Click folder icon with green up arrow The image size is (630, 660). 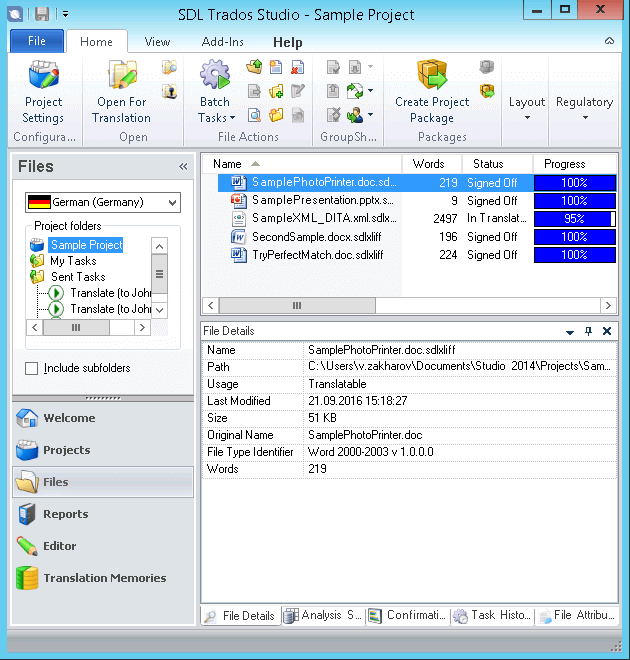tap(254, 67)
